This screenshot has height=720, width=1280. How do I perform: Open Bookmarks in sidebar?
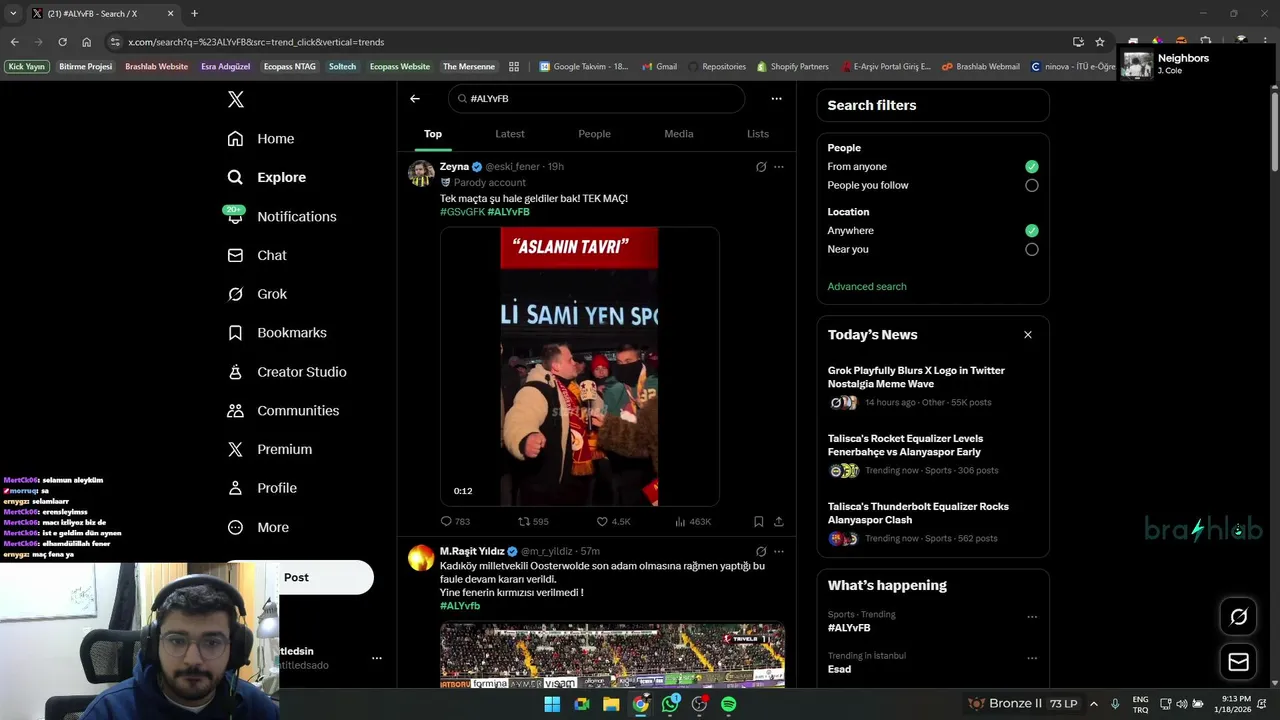pyautogui.click(x=277, y=333)
